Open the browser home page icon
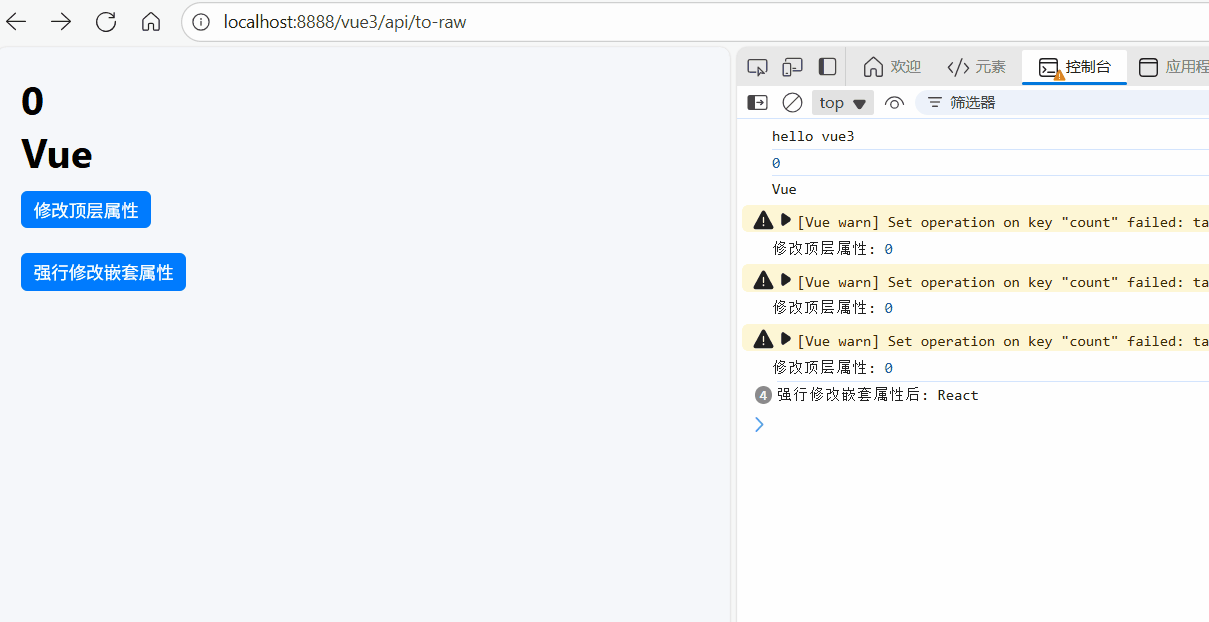The width and height of the screenshot is (1209, 622). click(x=151, y=22)
